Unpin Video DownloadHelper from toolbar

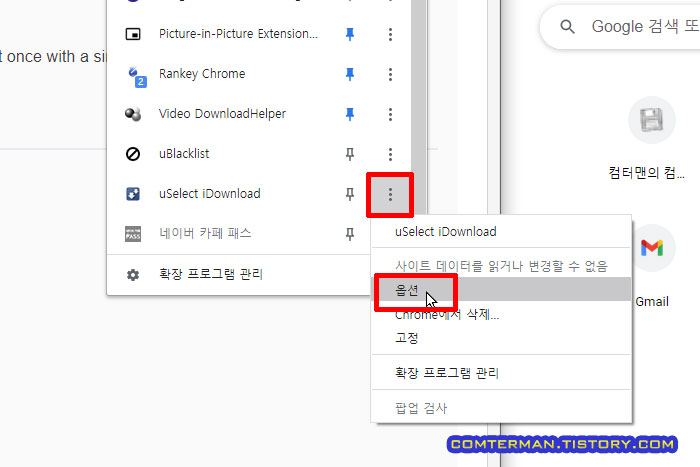[350, 114]
